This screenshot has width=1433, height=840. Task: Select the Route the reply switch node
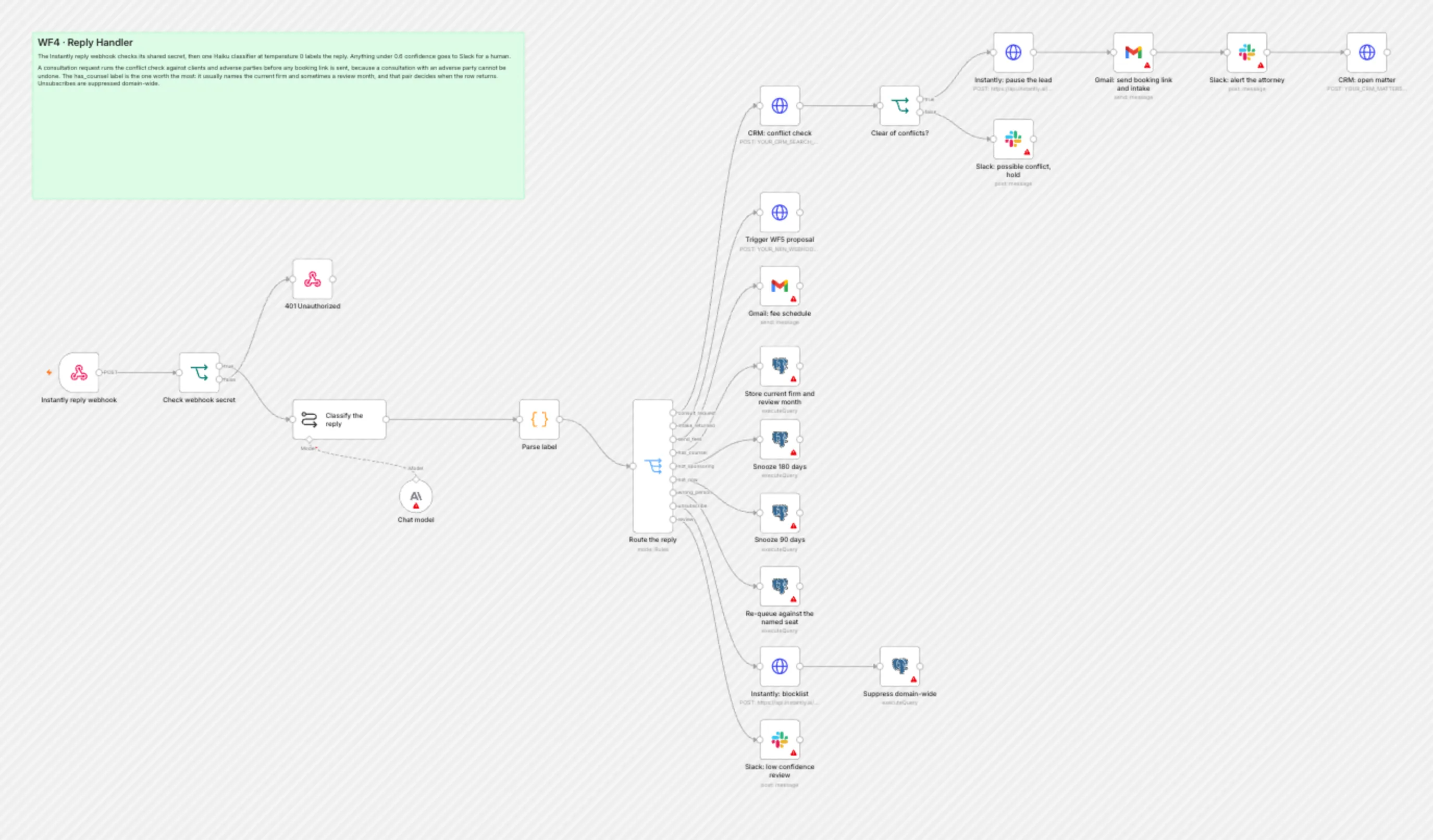[x=653, y=466]
